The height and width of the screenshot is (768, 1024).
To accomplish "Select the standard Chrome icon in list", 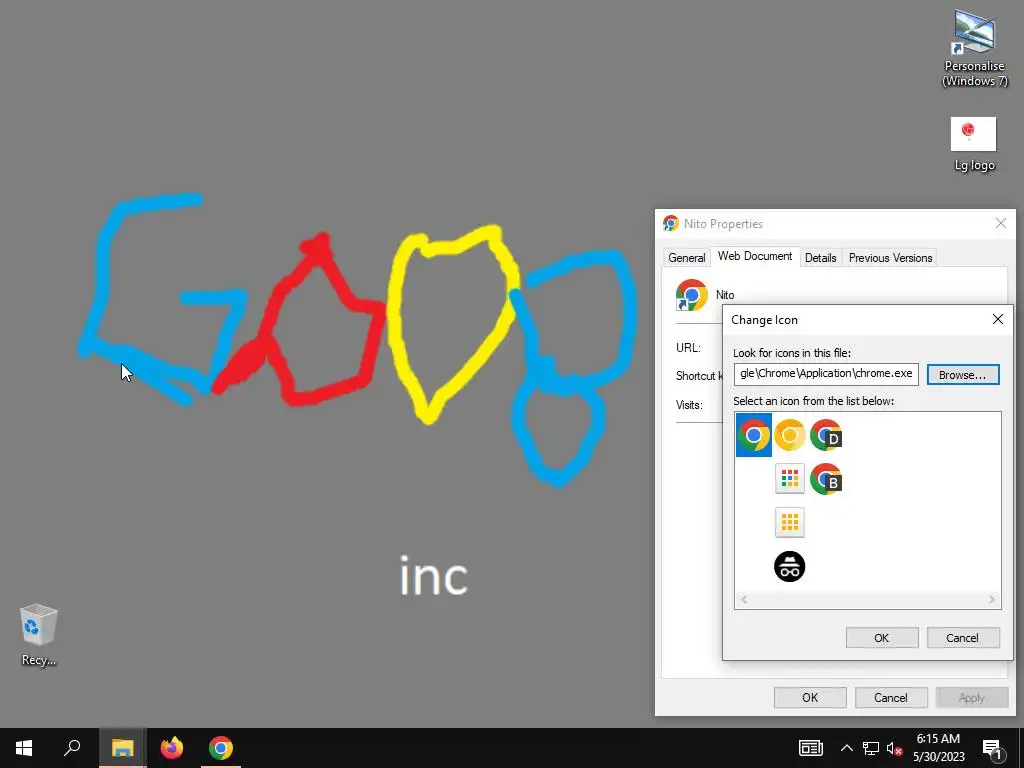I will (754, 435).
